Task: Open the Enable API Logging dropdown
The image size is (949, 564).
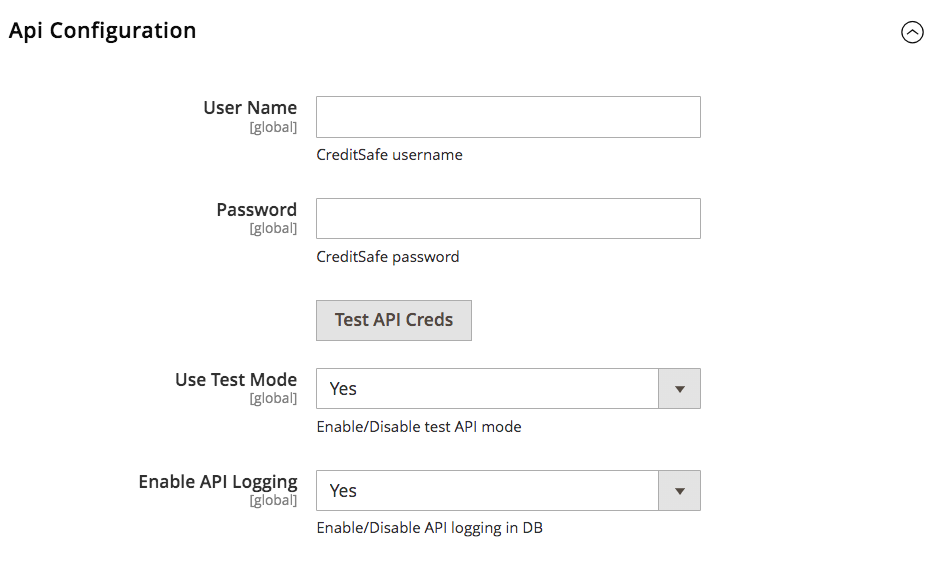Action: pos(488,491)
